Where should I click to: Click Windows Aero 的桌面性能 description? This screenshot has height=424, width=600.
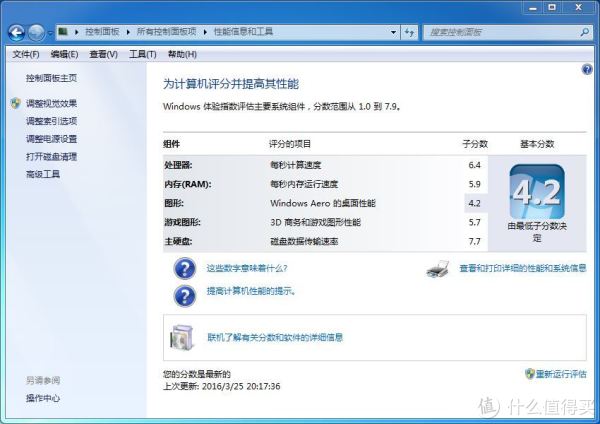point(323,203)
